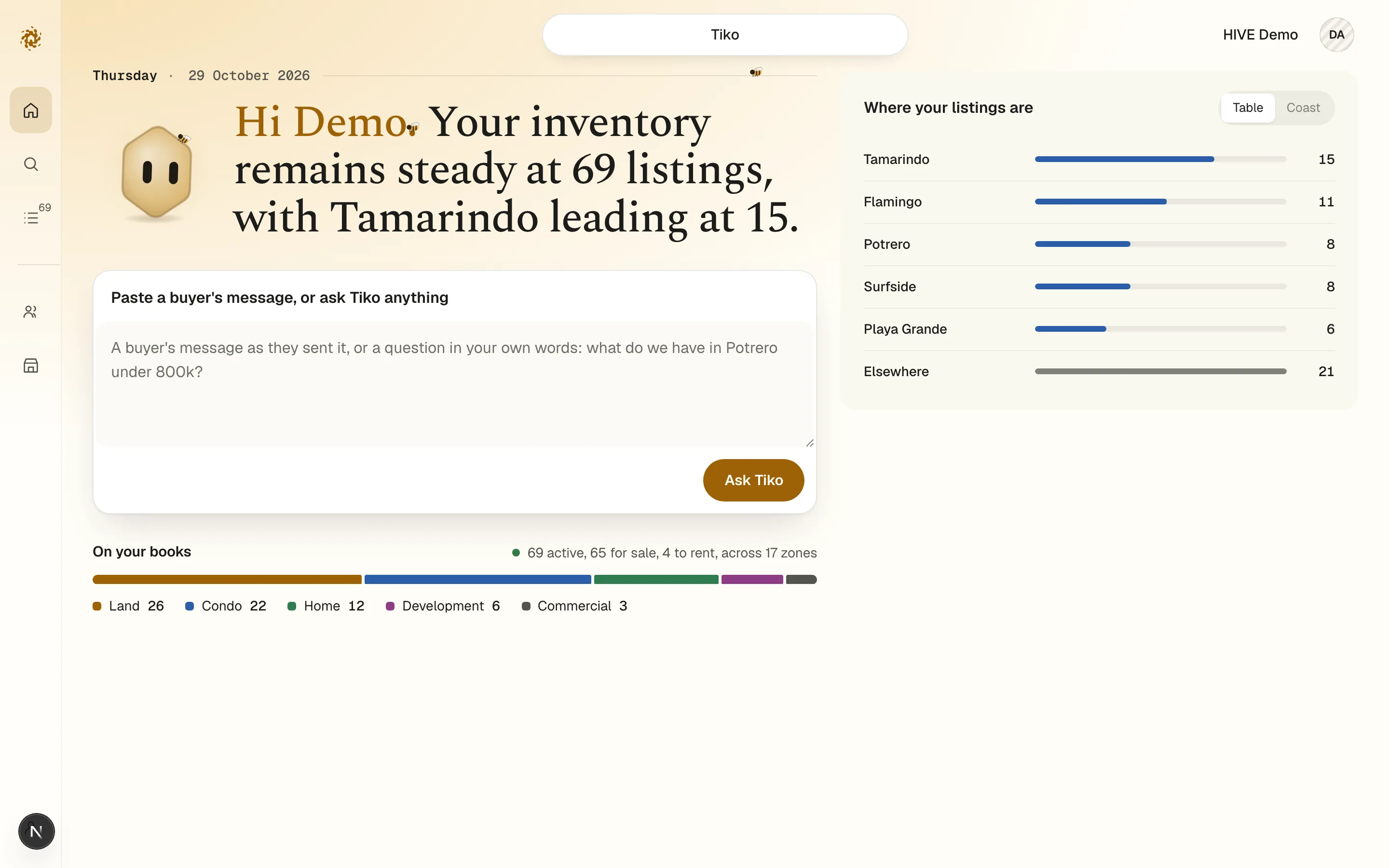Open the storefront icon in the sidebar
Image resolution: width=1389 pixels, height=868 pixels.
click(31, 366)
